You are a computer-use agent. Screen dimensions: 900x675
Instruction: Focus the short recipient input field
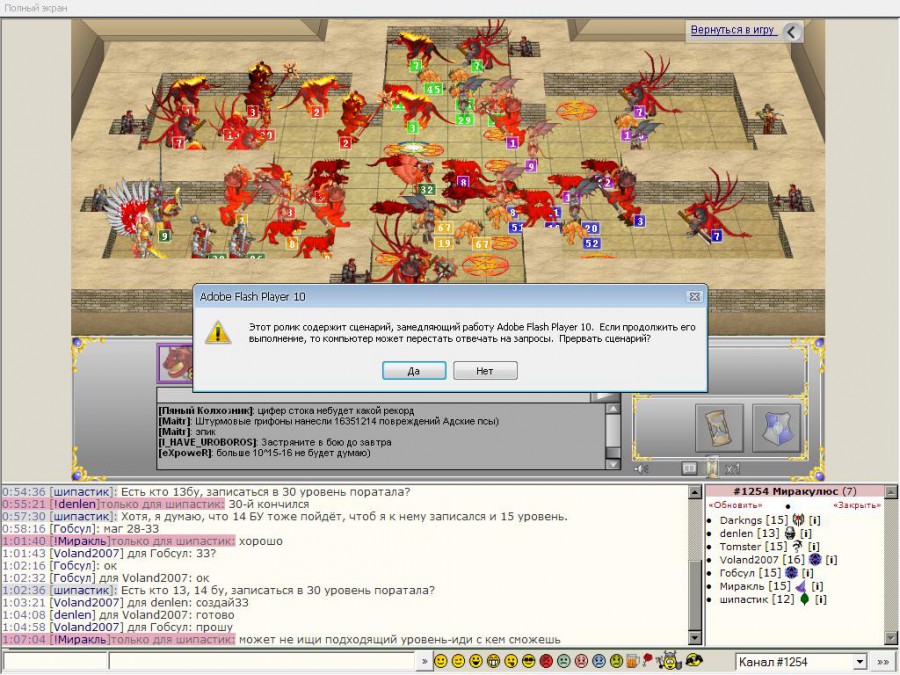click(x=55, y=661)
